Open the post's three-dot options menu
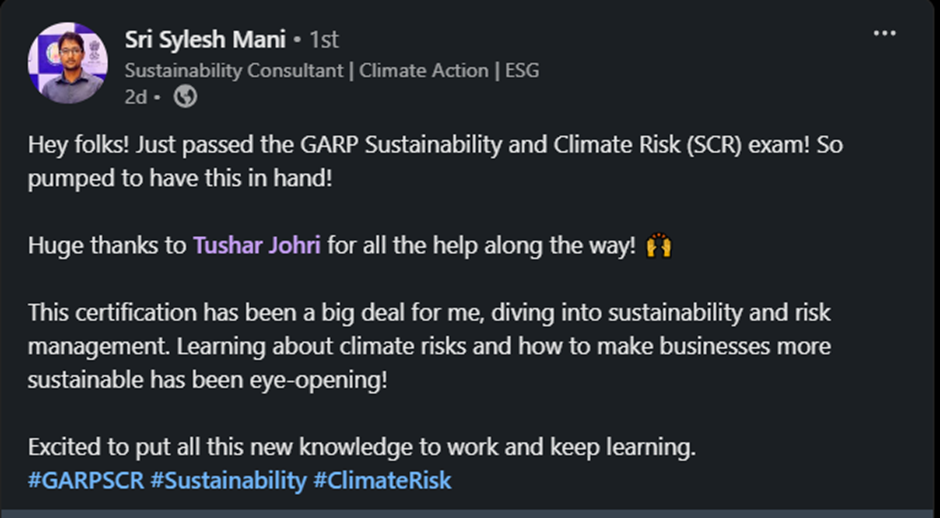 pyautogui.click(x=884, y=34)
